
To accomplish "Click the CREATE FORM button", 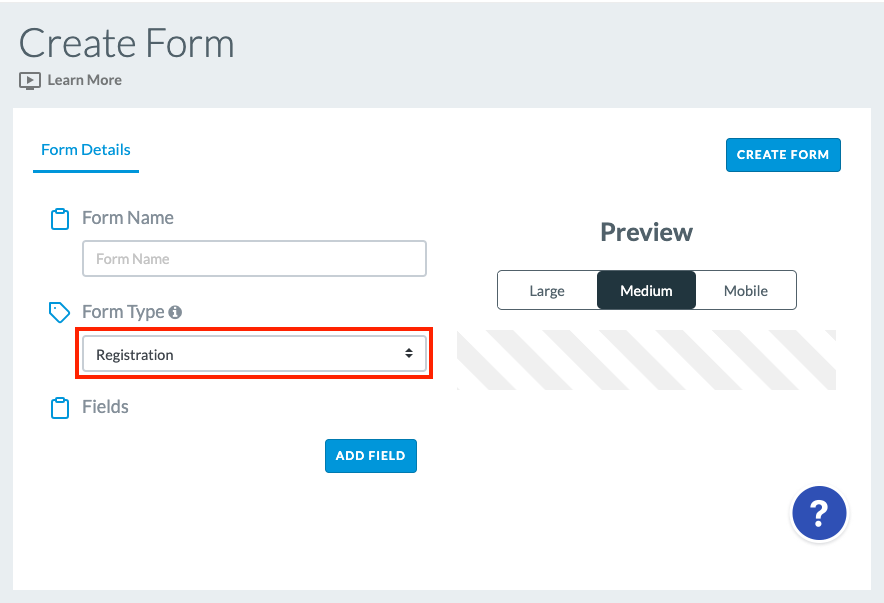I will pos(783,154).
